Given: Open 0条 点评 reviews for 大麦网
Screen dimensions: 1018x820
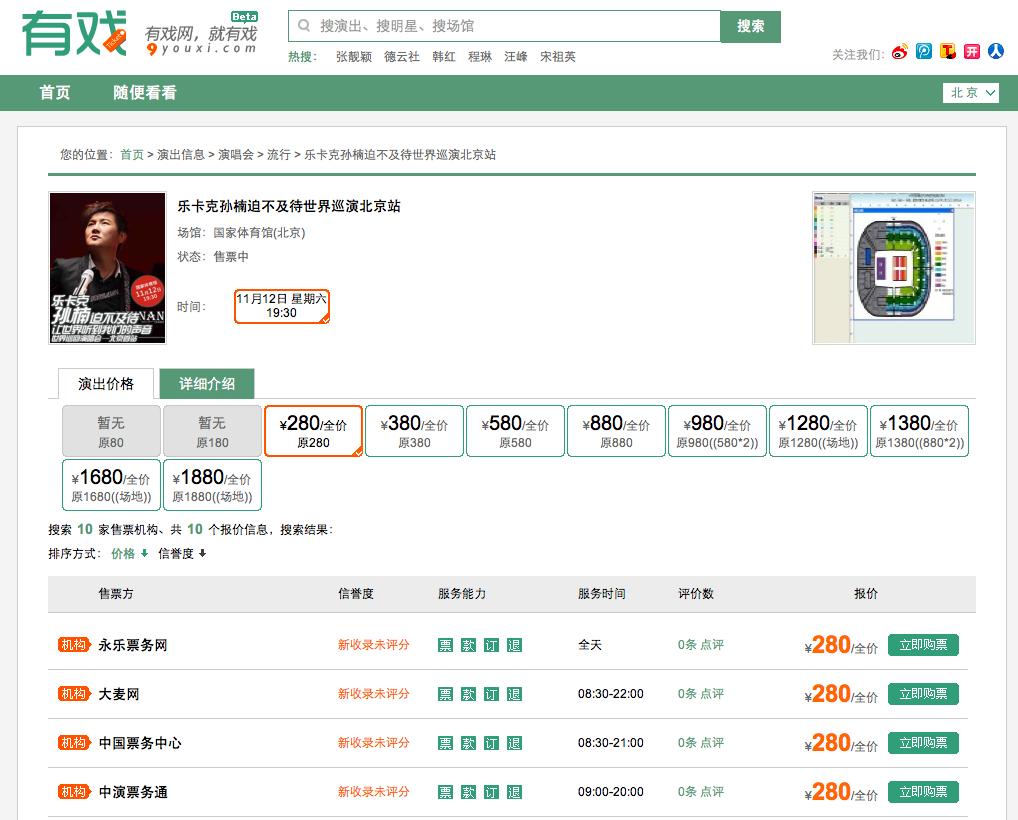Looking at the screenshot, I should [701, 693].
